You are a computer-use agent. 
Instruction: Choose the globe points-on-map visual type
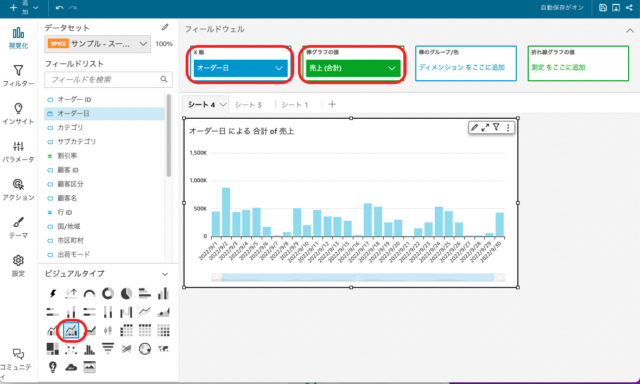[144, 348]
